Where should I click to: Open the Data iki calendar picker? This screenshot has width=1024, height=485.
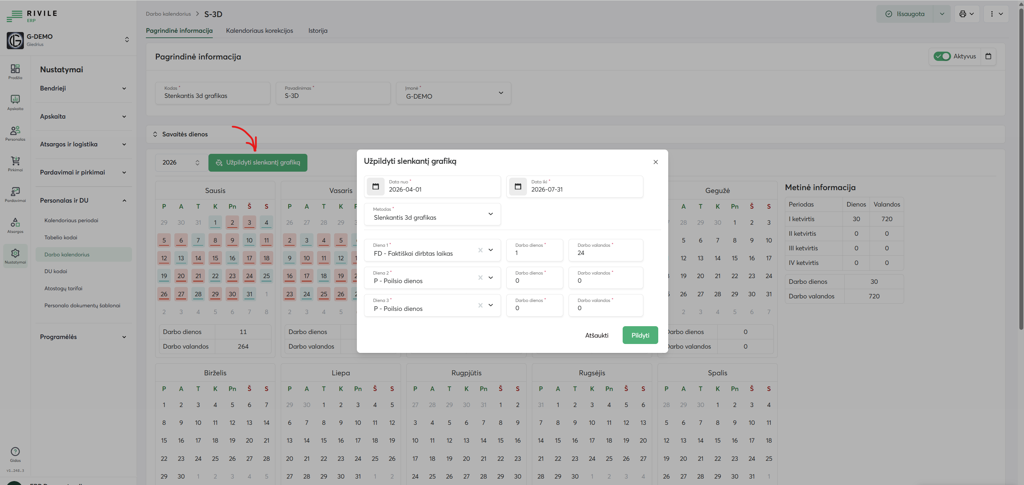tap(518, 187)
